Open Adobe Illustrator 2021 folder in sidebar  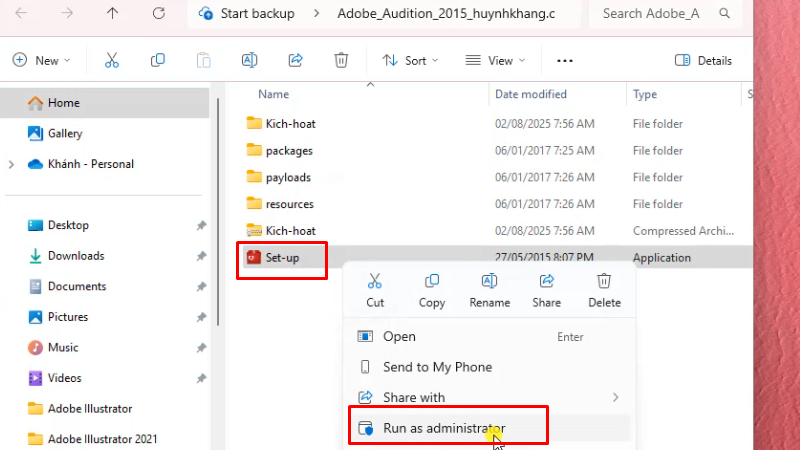102,439
